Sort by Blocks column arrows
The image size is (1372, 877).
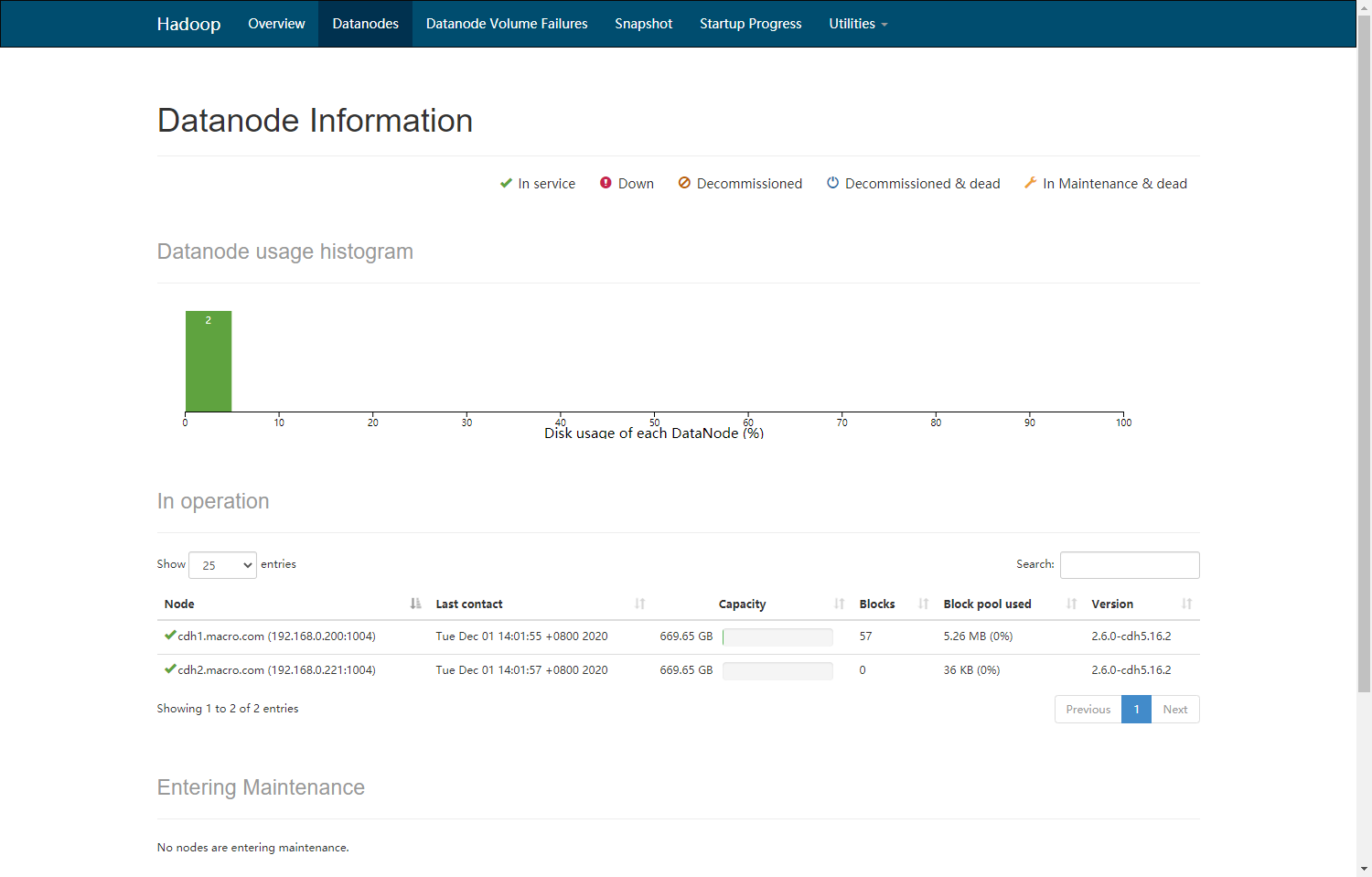(923, 604)
